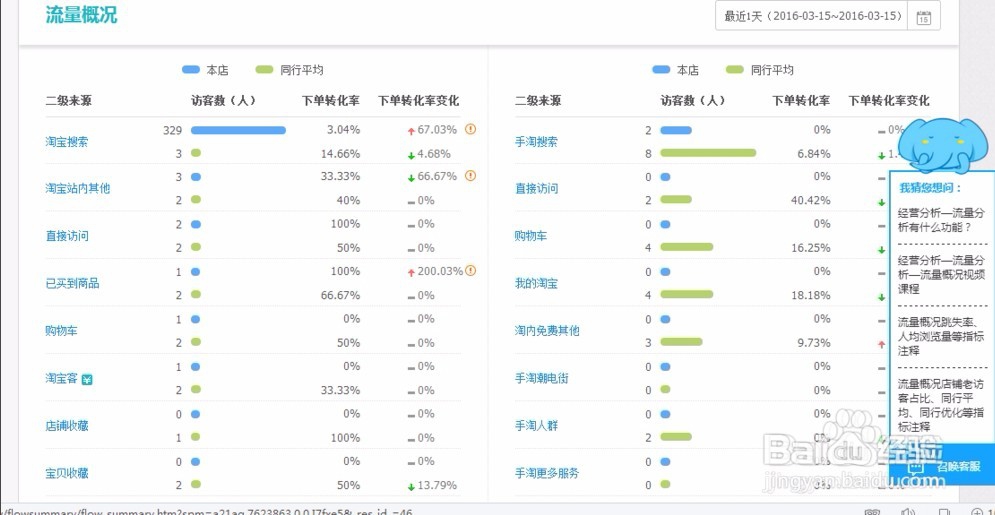The image size is (995, 515).
Task: Open 店铺收藏 source link
Action: (x=67, y=426)
